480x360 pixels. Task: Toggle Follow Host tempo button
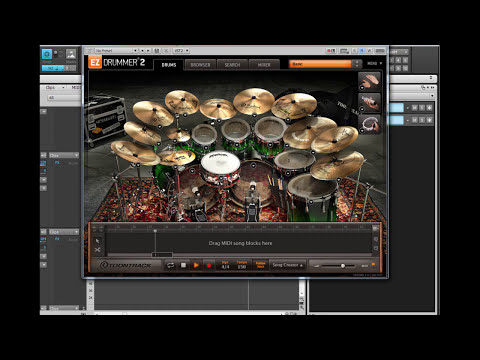click(x=260, y=265)
